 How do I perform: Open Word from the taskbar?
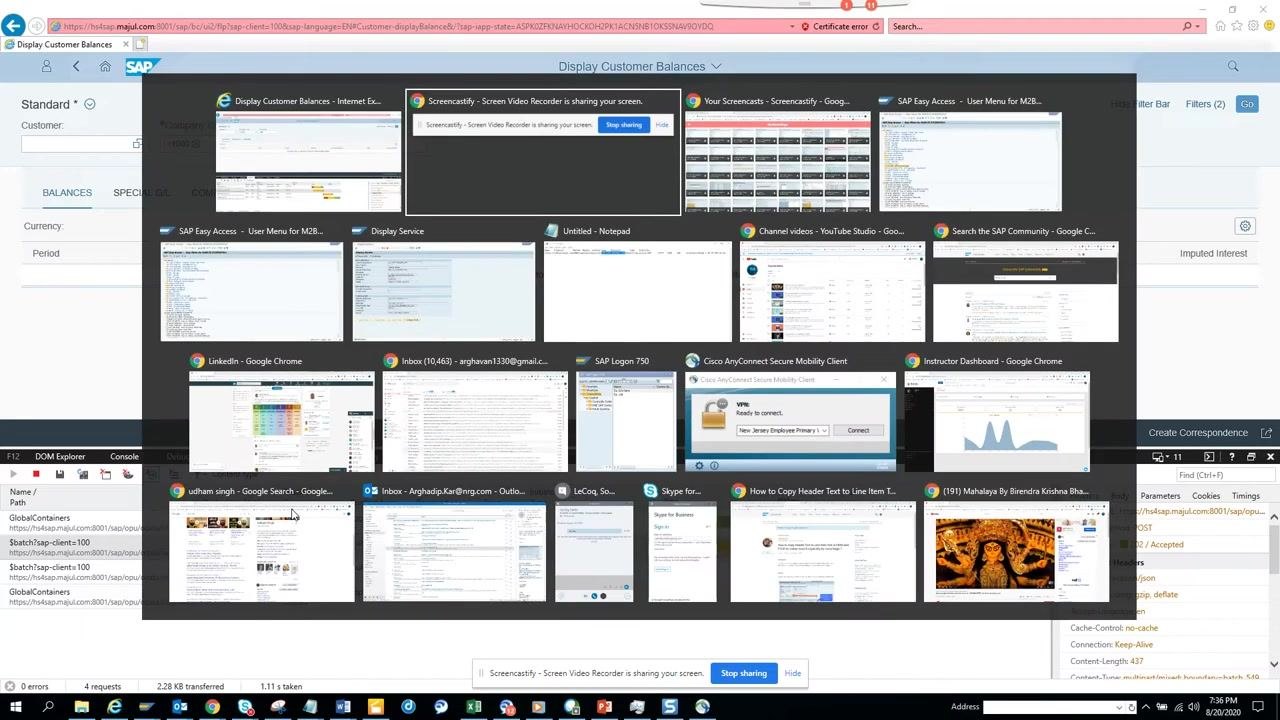coord(343,707)
